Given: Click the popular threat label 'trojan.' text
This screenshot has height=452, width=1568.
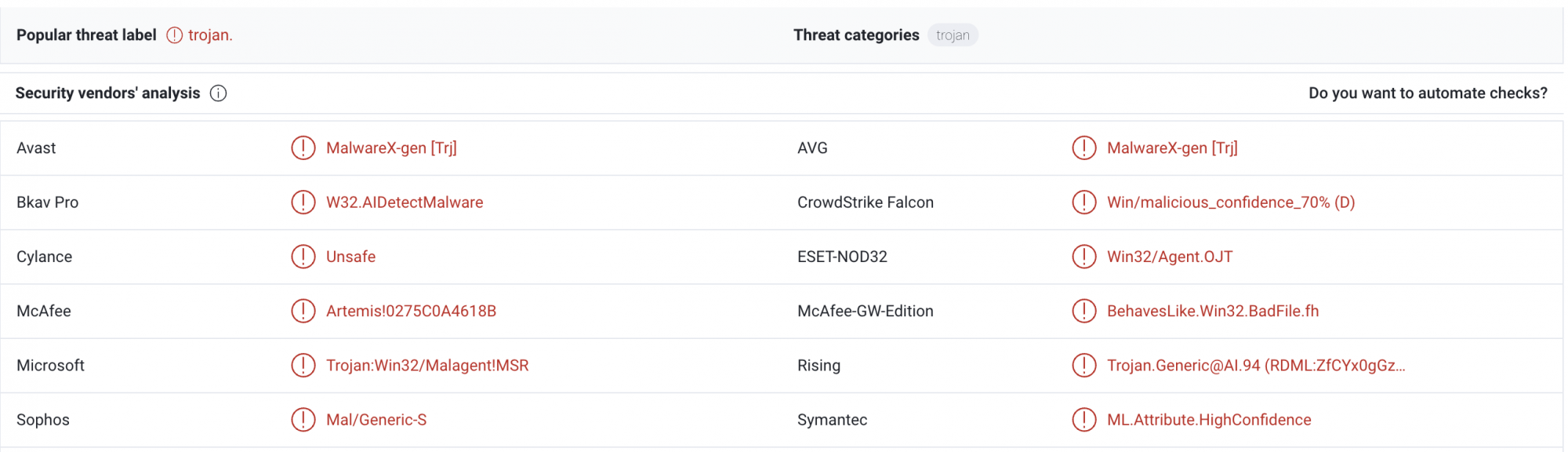Looking at the screenshot, I should click(x=210, y=35).
